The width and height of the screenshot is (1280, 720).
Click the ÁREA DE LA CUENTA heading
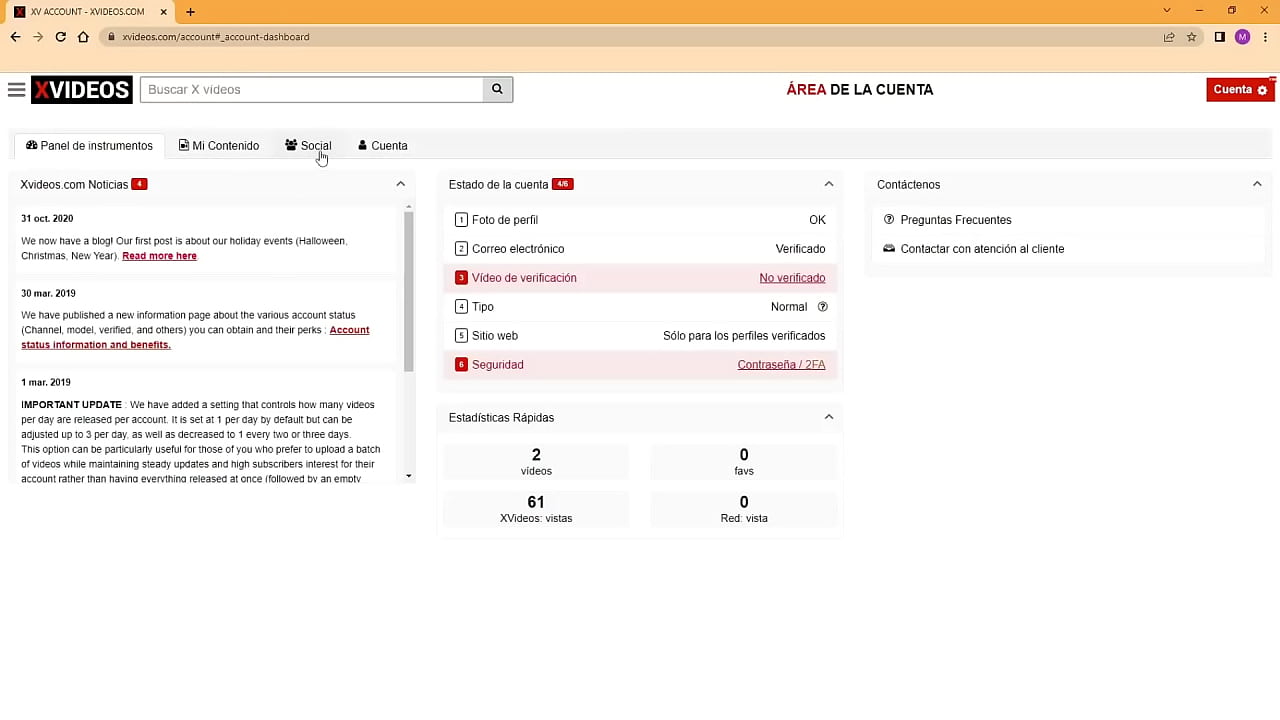click(x=860, y=90)
